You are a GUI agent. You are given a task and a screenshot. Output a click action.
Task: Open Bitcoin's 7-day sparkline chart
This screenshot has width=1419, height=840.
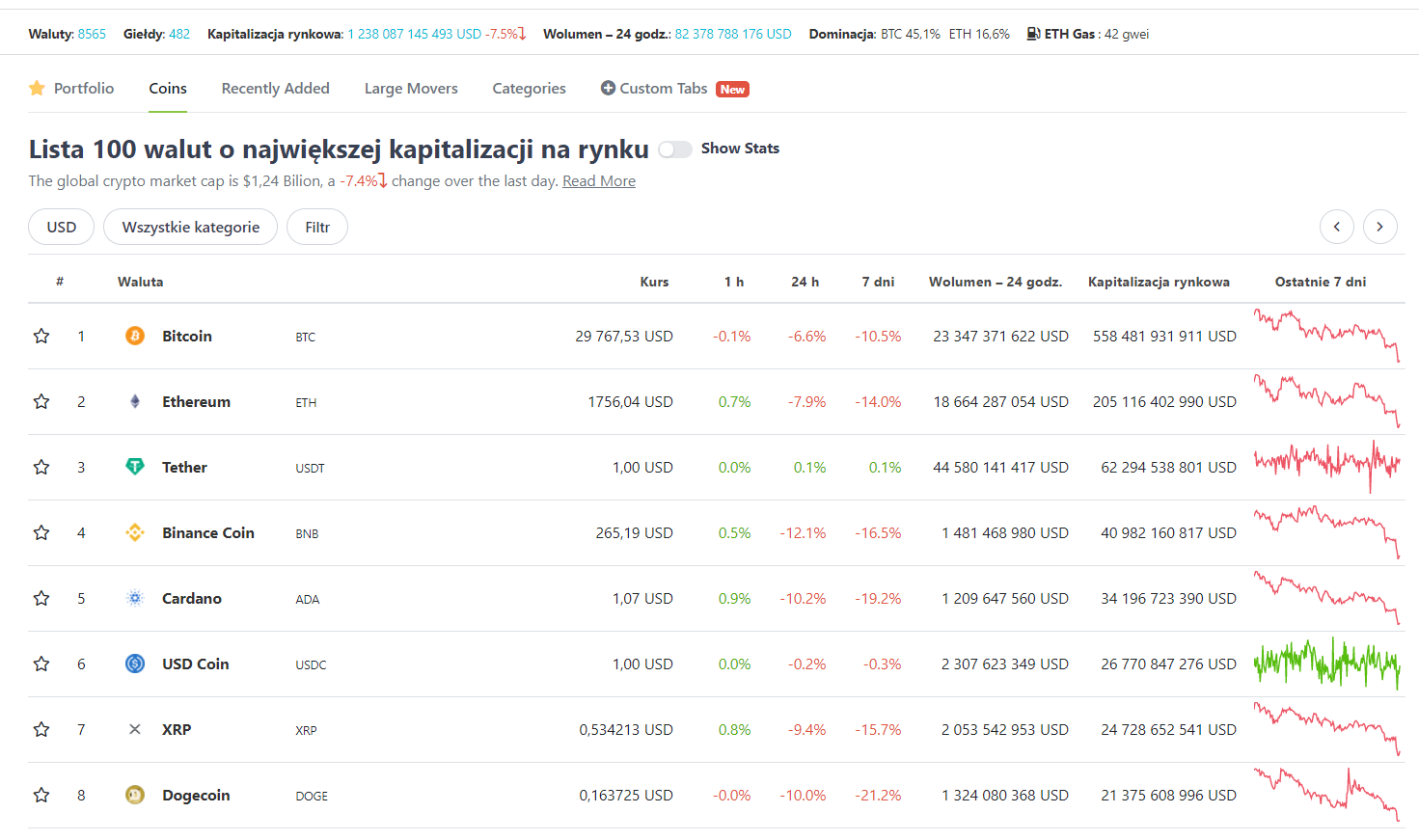(x=1326, y=336)
